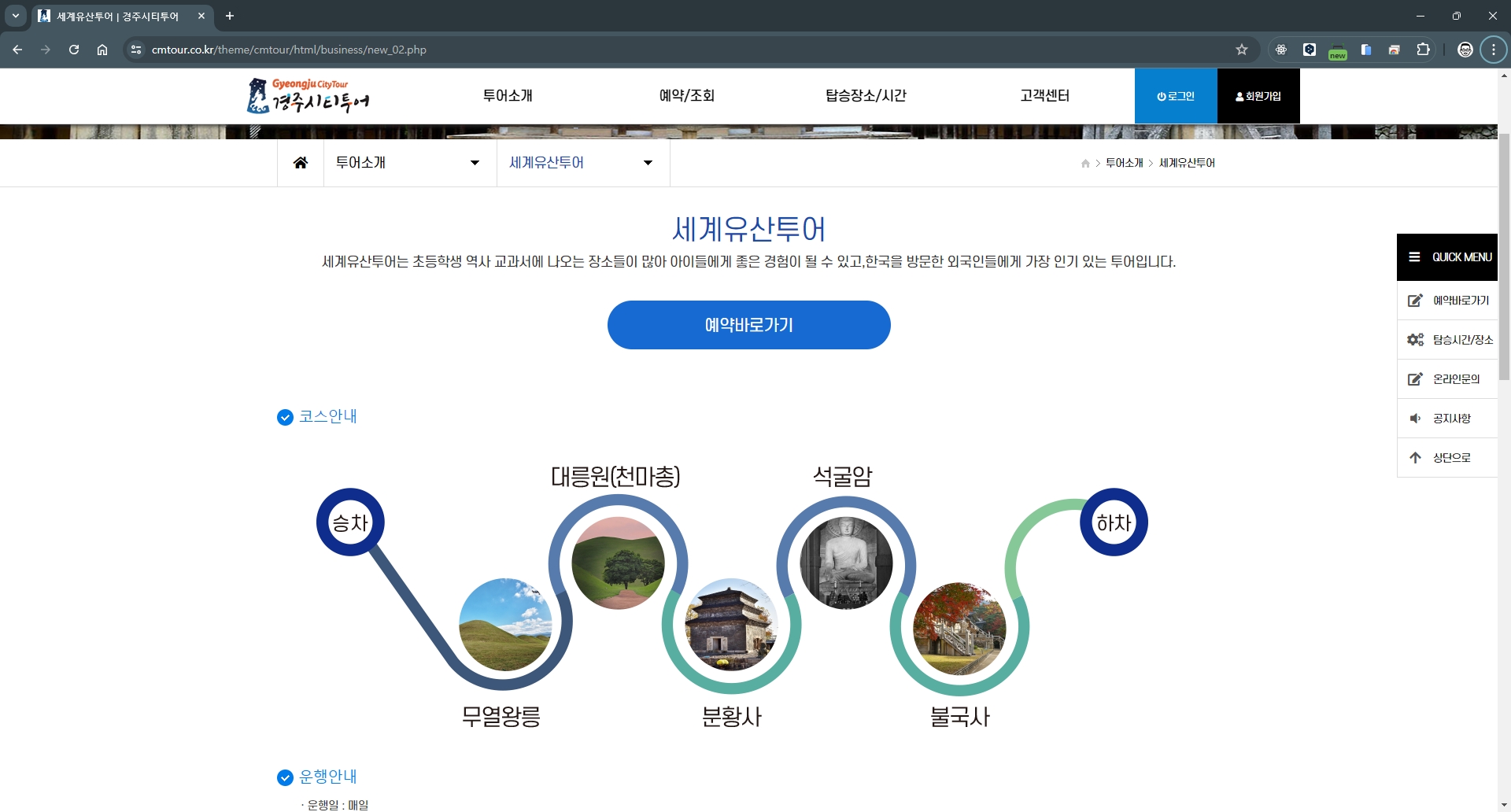Open the browser tab search chevron
1511x812 pixels.
click(x=15, y=16)
